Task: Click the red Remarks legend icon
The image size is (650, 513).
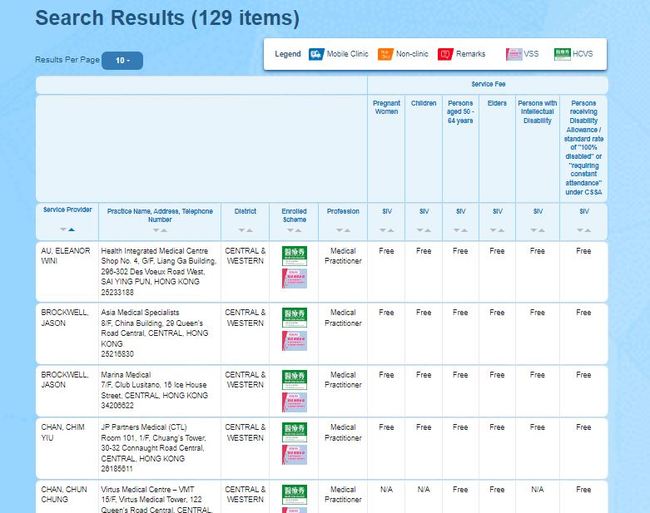Action: pyautogui.click(x=445, y=53)
